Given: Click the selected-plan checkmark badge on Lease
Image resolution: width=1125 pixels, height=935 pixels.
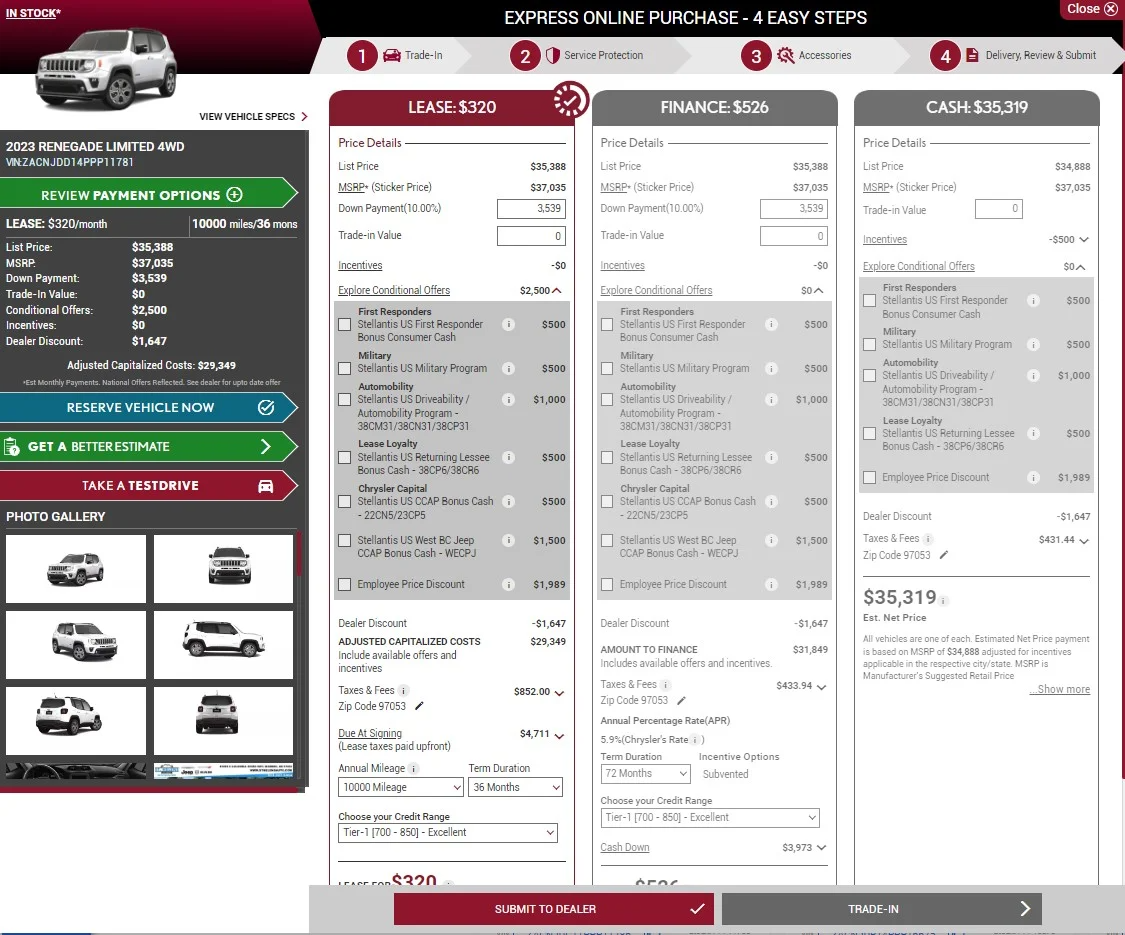Looking at the screenshot, I should click(570, 100).
